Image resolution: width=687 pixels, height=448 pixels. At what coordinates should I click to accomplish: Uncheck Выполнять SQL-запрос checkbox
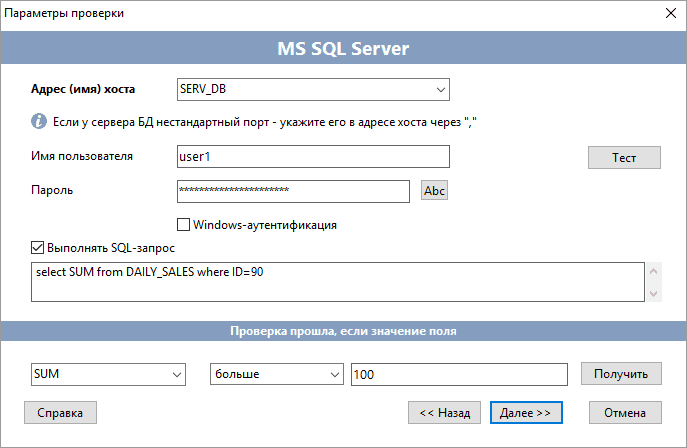(x=37, y=248)
